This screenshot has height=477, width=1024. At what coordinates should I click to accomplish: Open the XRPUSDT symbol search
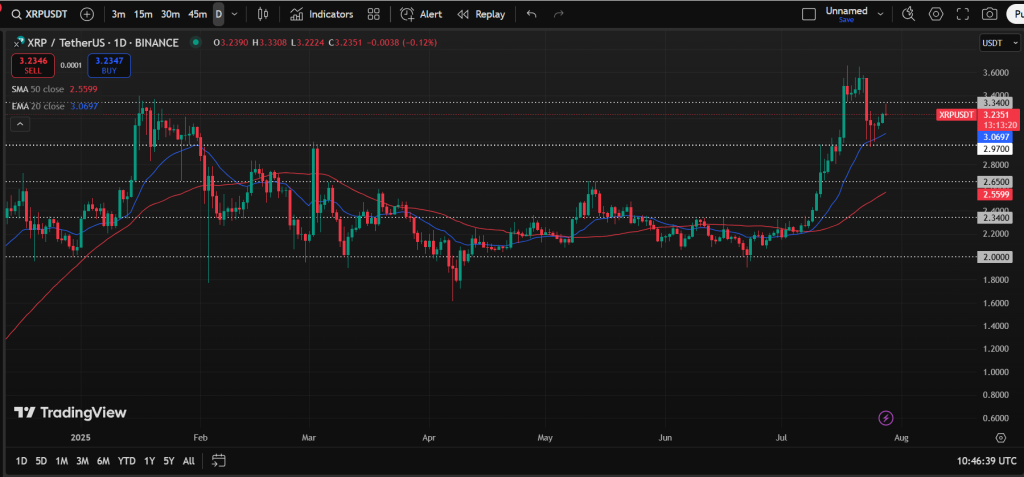click(x=40, y=14)
